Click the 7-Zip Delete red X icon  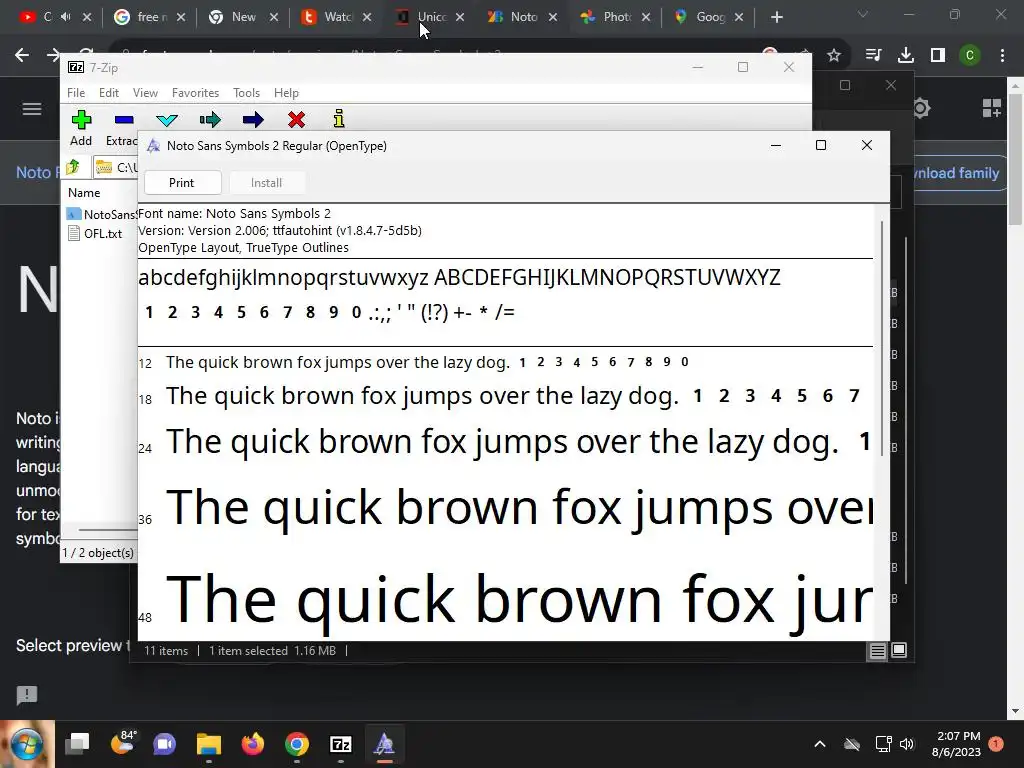[x=296, y=120]
